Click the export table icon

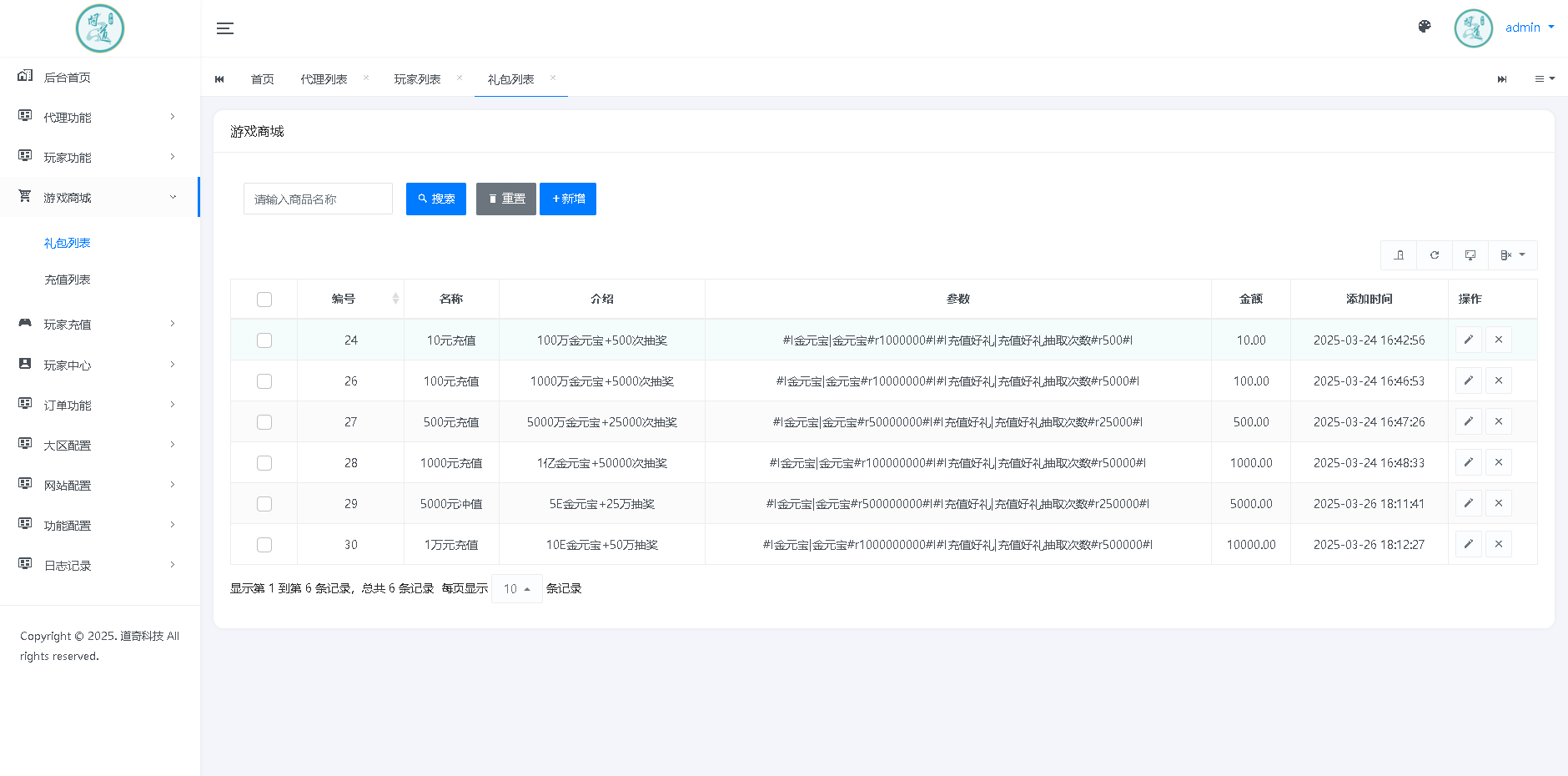[1399, 255]
